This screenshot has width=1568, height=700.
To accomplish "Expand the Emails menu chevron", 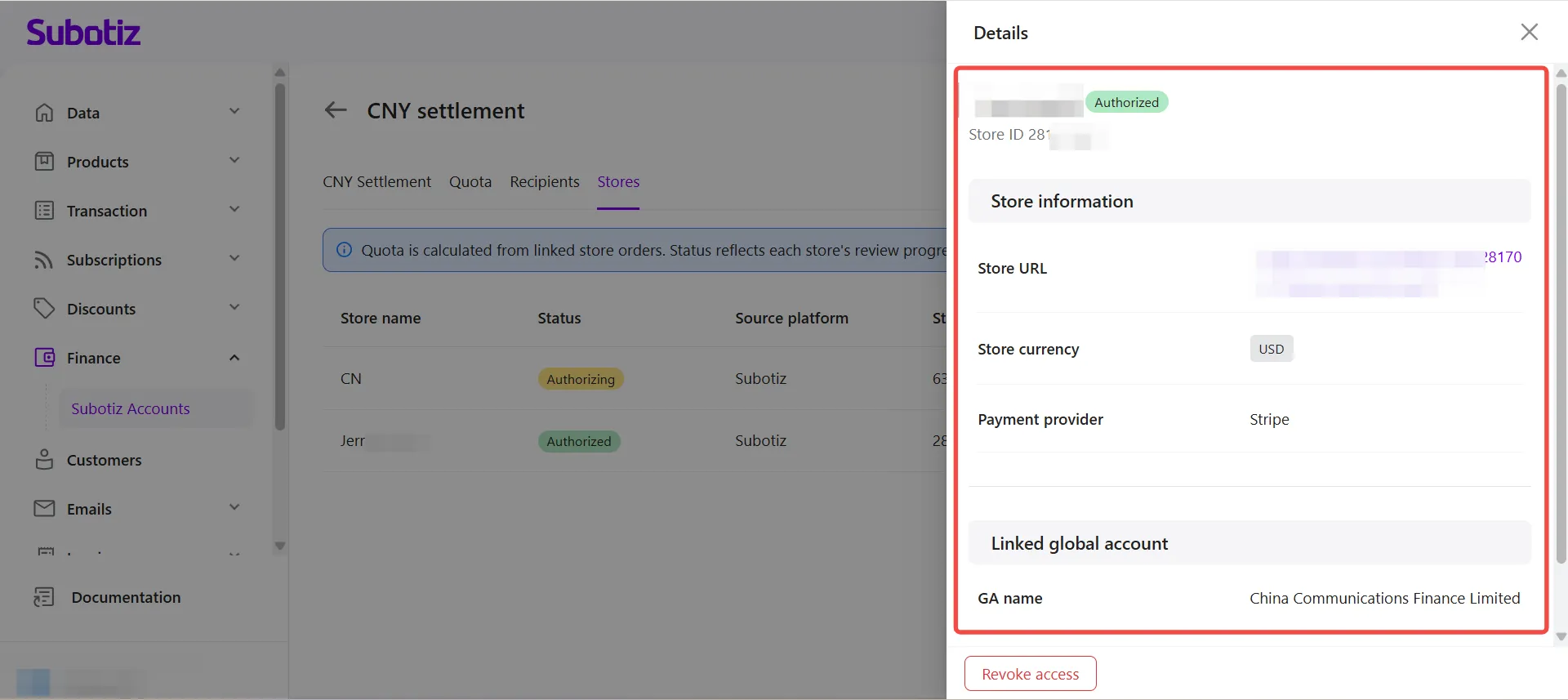I will 234,508.
